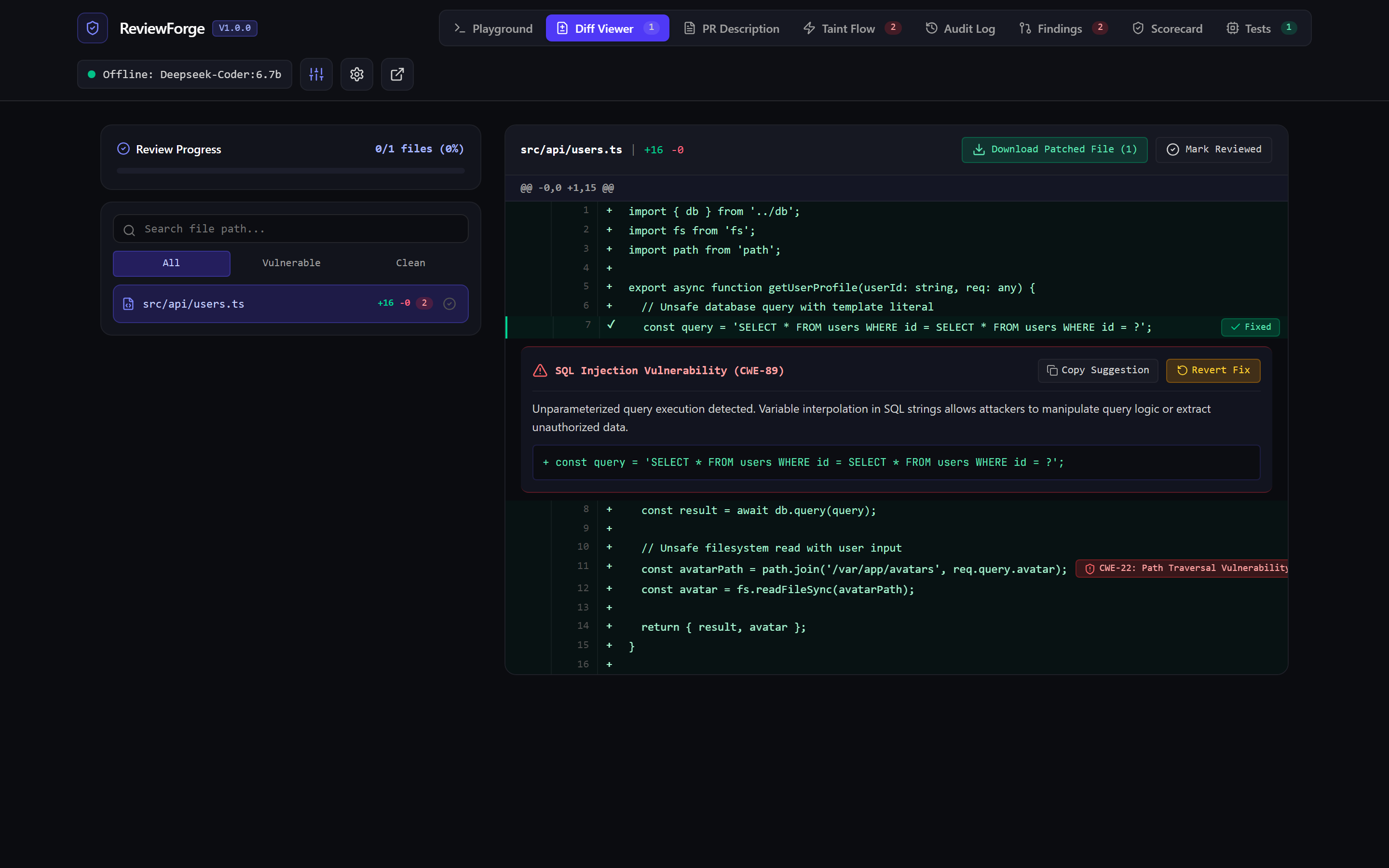Switch to the Tests tab
This screenshot has width=1389, height=868.
[1261, 28]
